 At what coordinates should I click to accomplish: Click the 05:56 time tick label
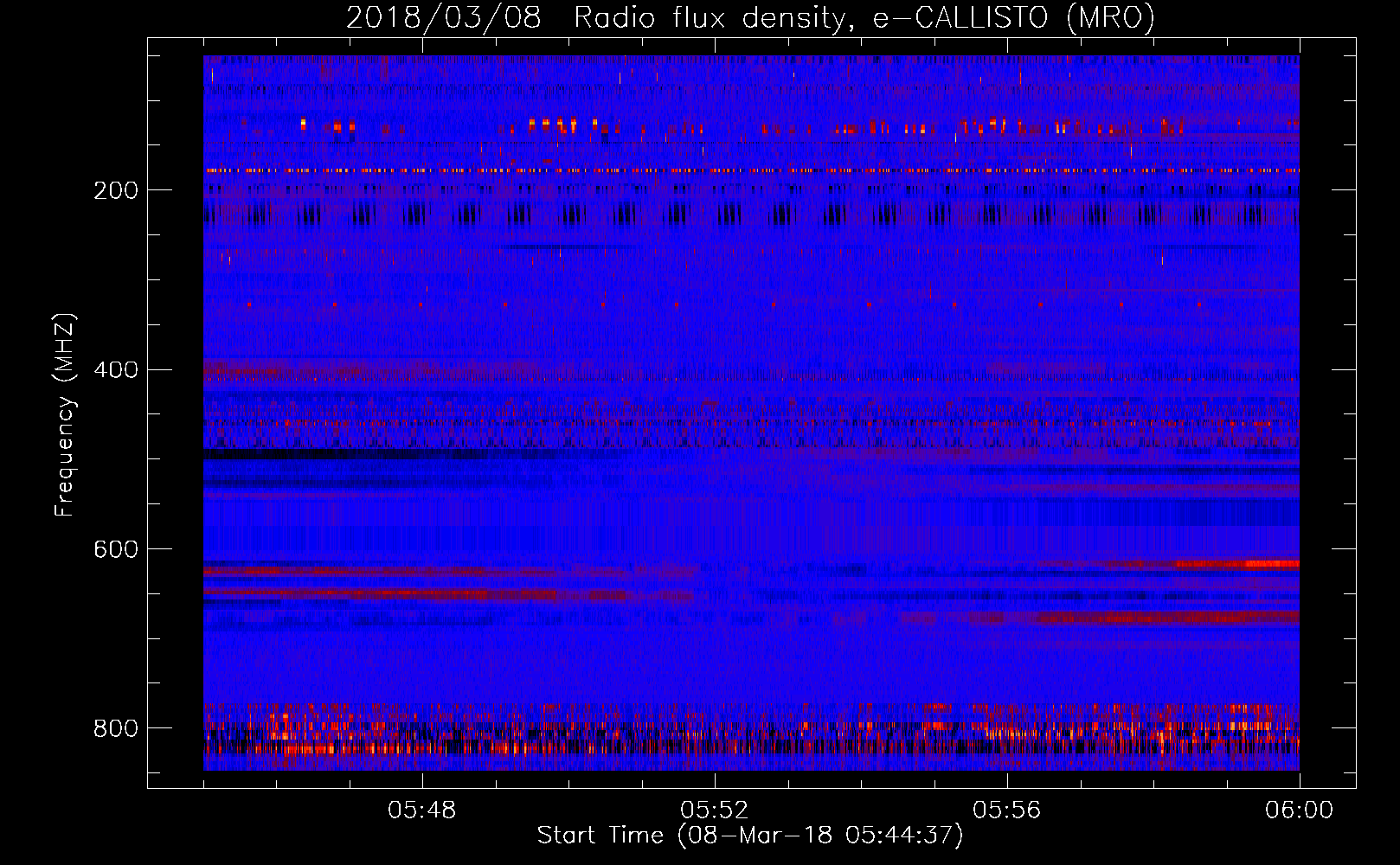coord(1007,811)
